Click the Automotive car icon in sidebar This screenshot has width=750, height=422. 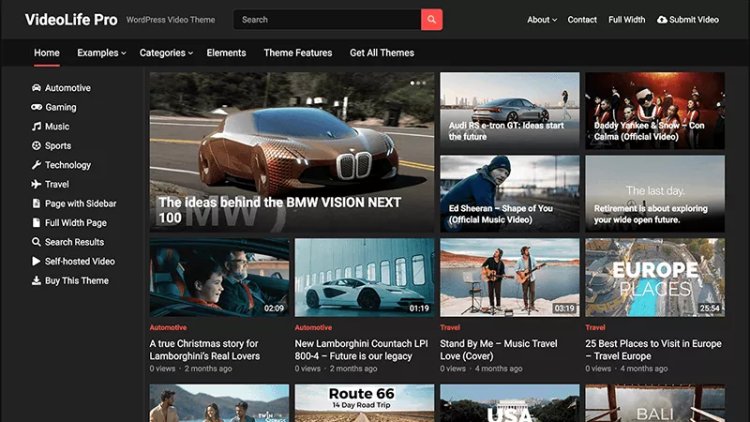coord(36,88)
